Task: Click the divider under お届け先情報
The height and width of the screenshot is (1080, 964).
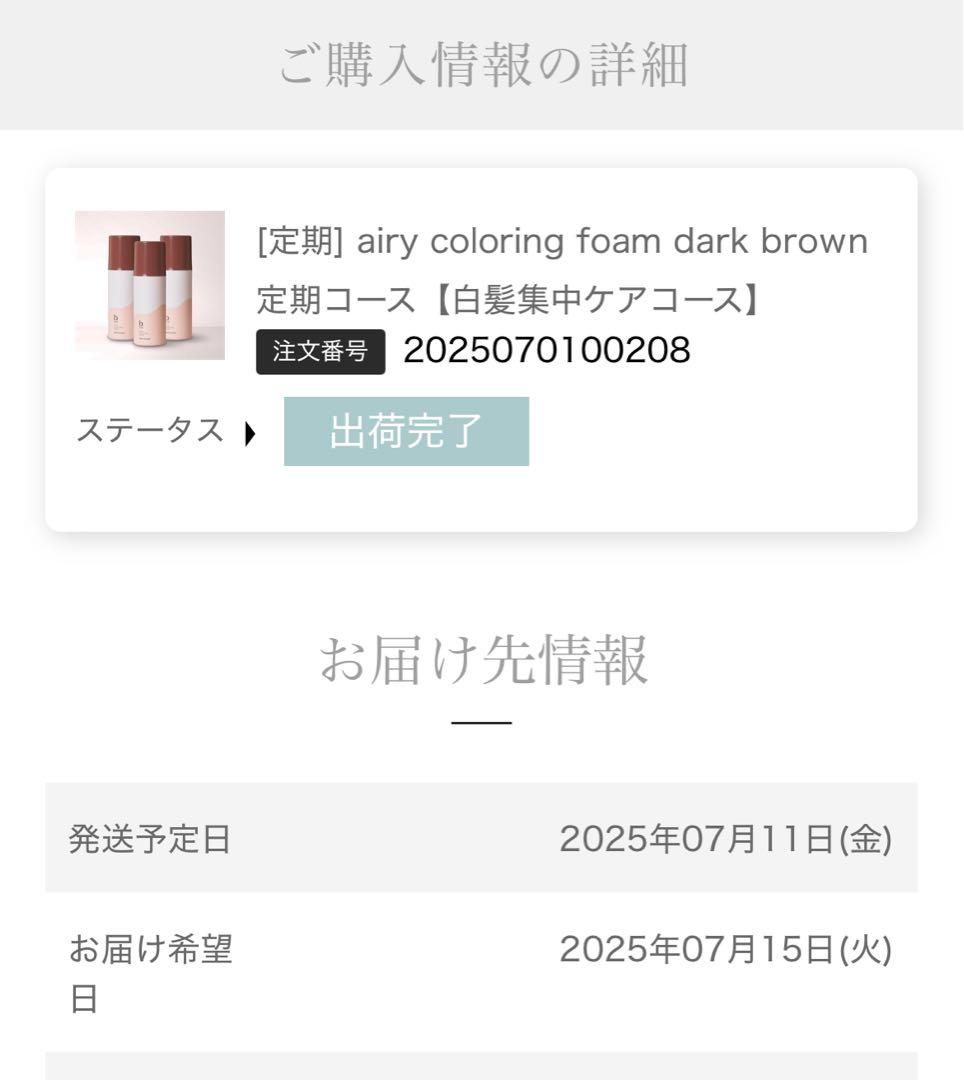Action: coord(481,718)
